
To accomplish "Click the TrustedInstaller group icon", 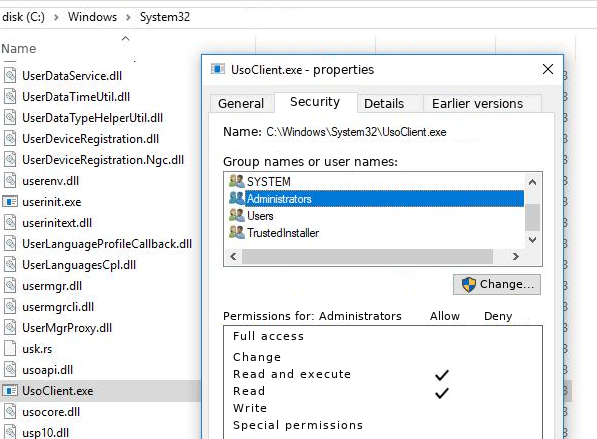I will [237, 232].
